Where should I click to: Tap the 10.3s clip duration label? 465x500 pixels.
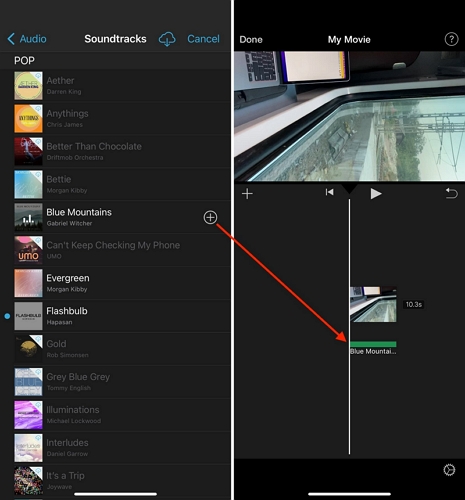pyautogui.click(x=414, y=304)
